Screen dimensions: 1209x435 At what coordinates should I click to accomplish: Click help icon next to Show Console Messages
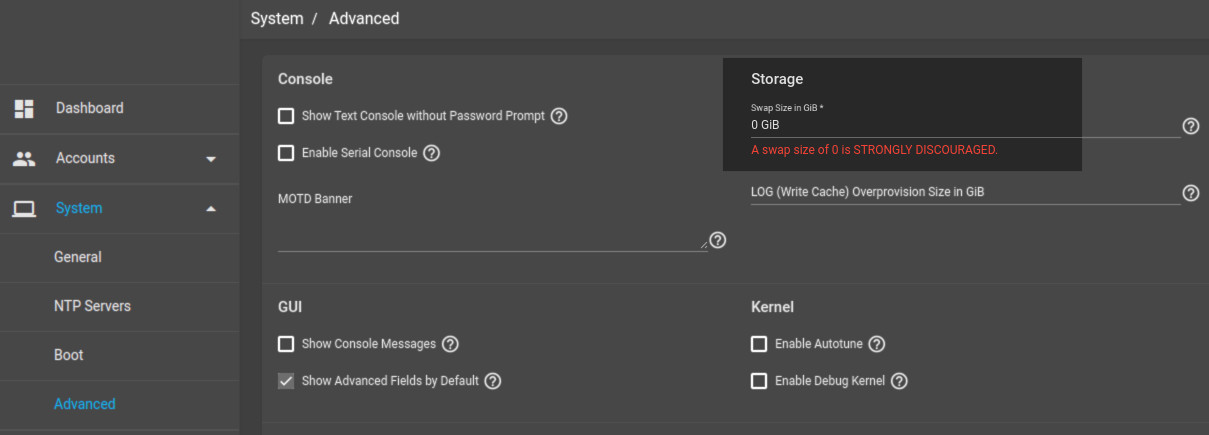[450, 344]
